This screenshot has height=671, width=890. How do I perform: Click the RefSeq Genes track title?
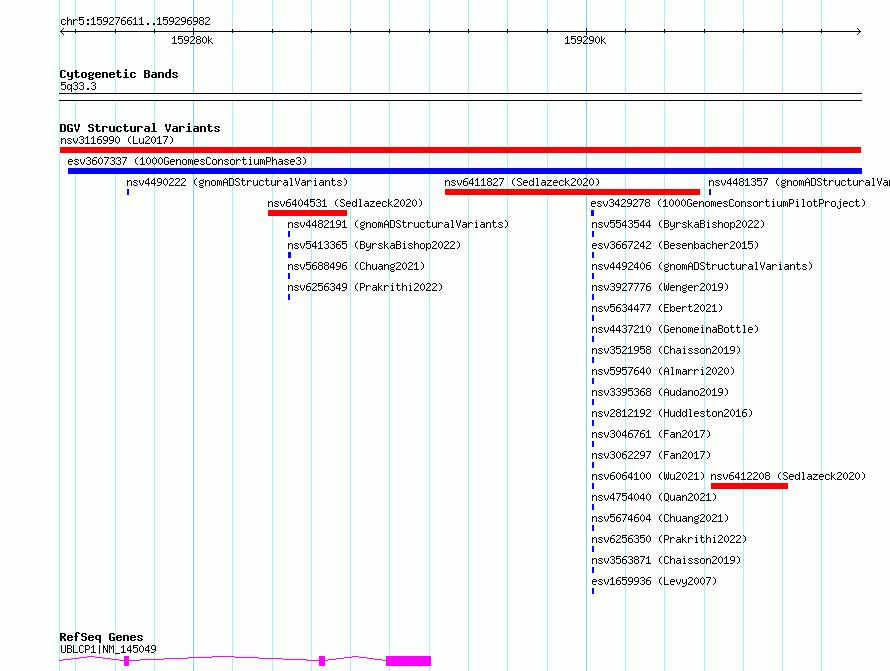(x=101, y=638)
